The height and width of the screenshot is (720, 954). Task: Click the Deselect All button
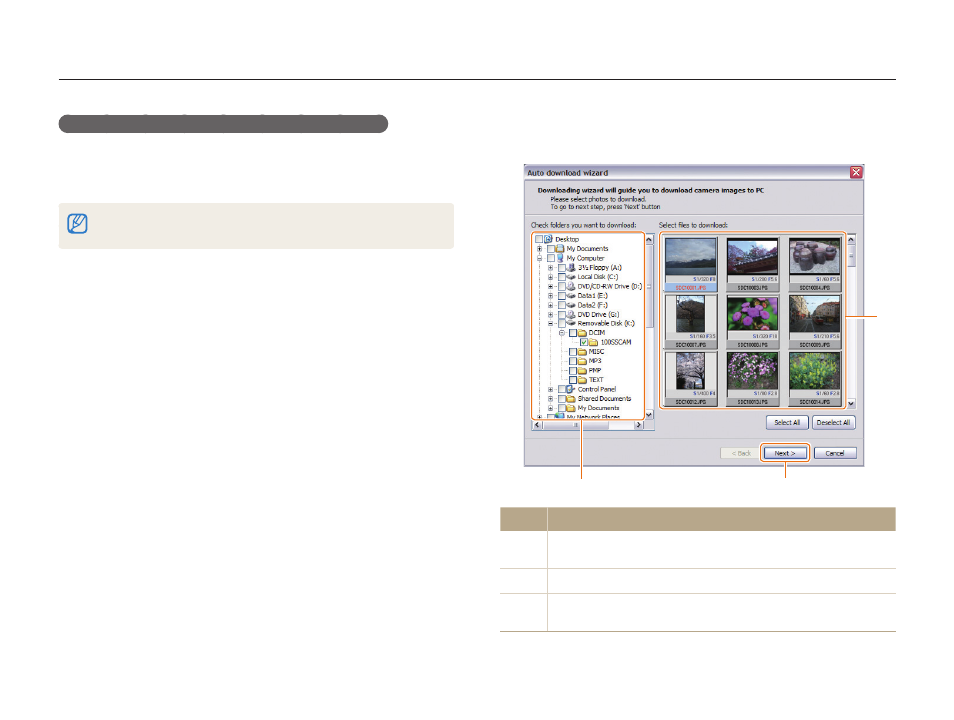coord(834,422)
